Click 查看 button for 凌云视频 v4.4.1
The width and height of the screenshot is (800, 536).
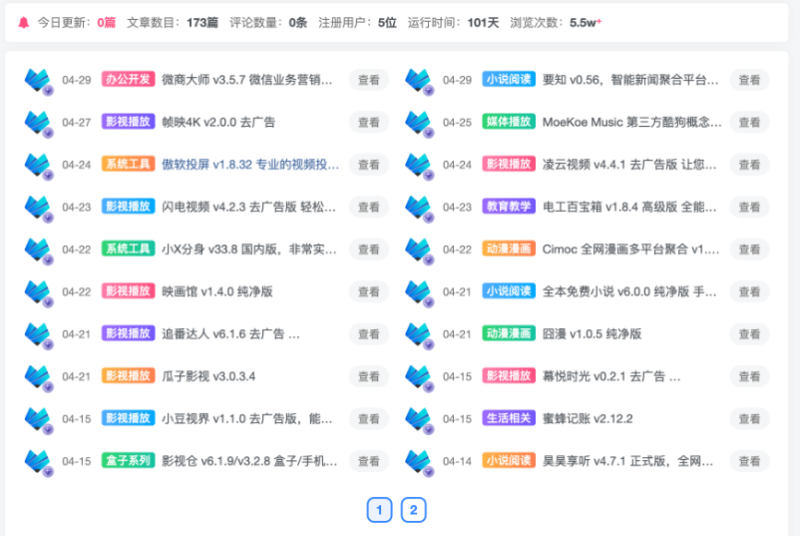point(749,165)
